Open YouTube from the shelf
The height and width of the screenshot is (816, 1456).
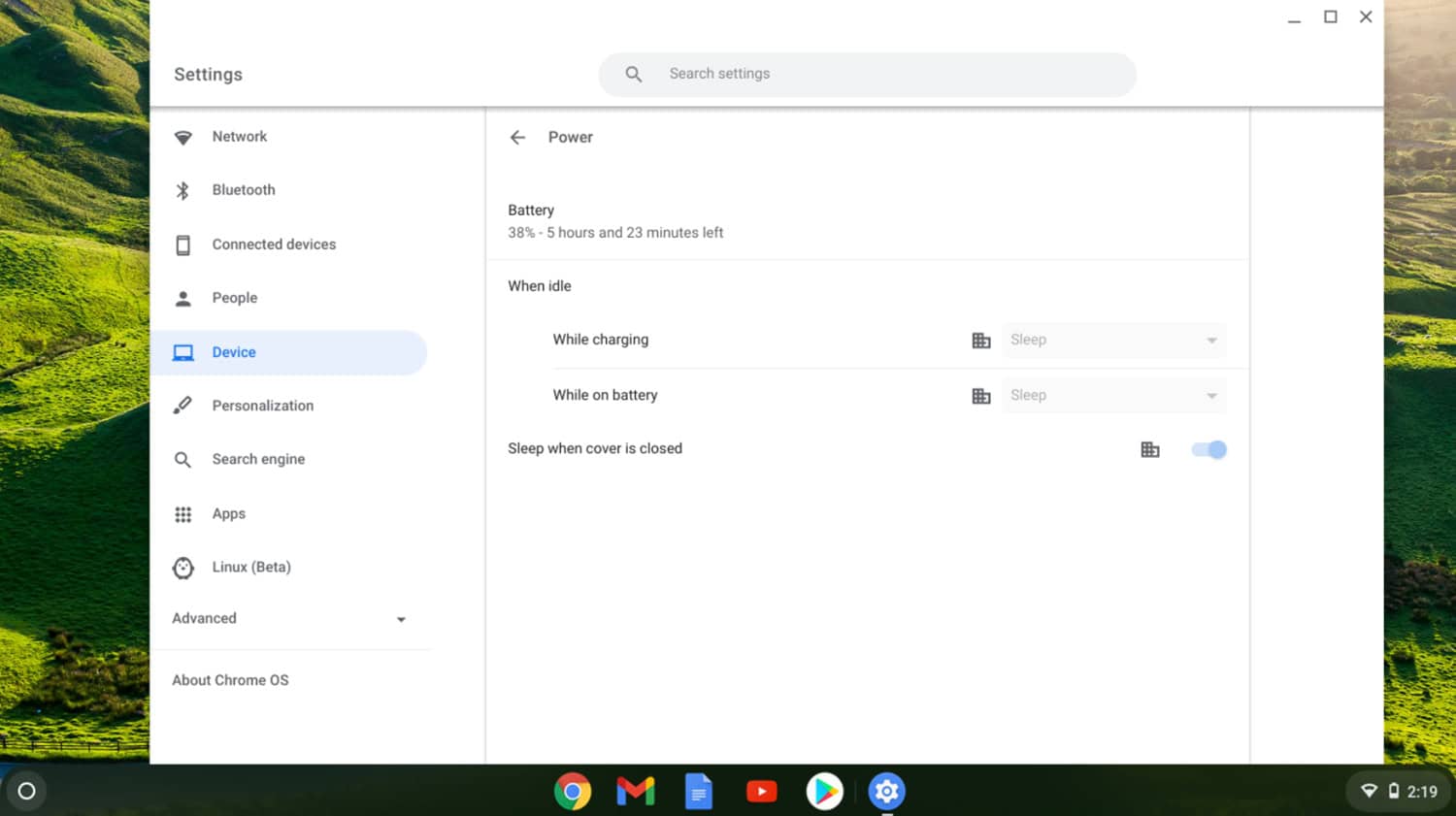(762, 792)
